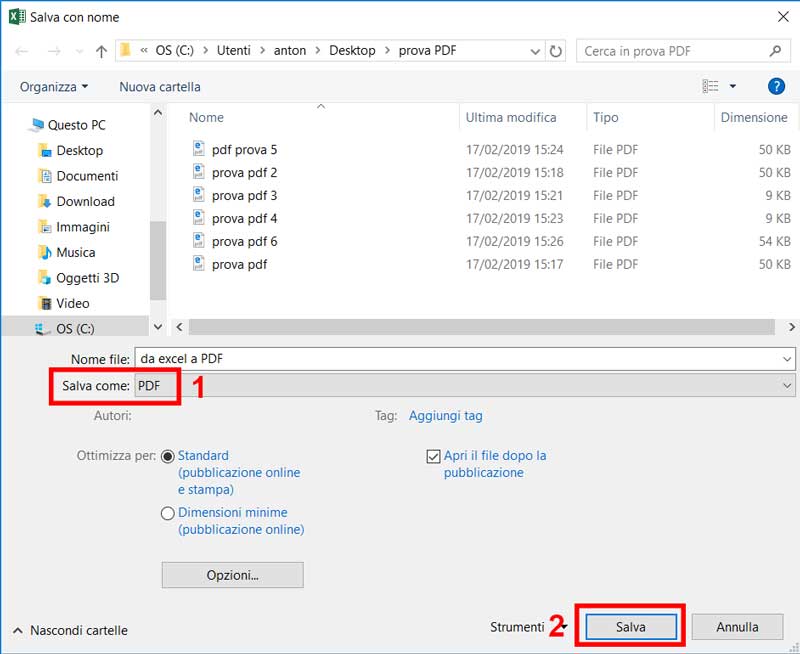Click file list horizontal scroll left arrow
The image size is (800, 654).
coord(179,327)
